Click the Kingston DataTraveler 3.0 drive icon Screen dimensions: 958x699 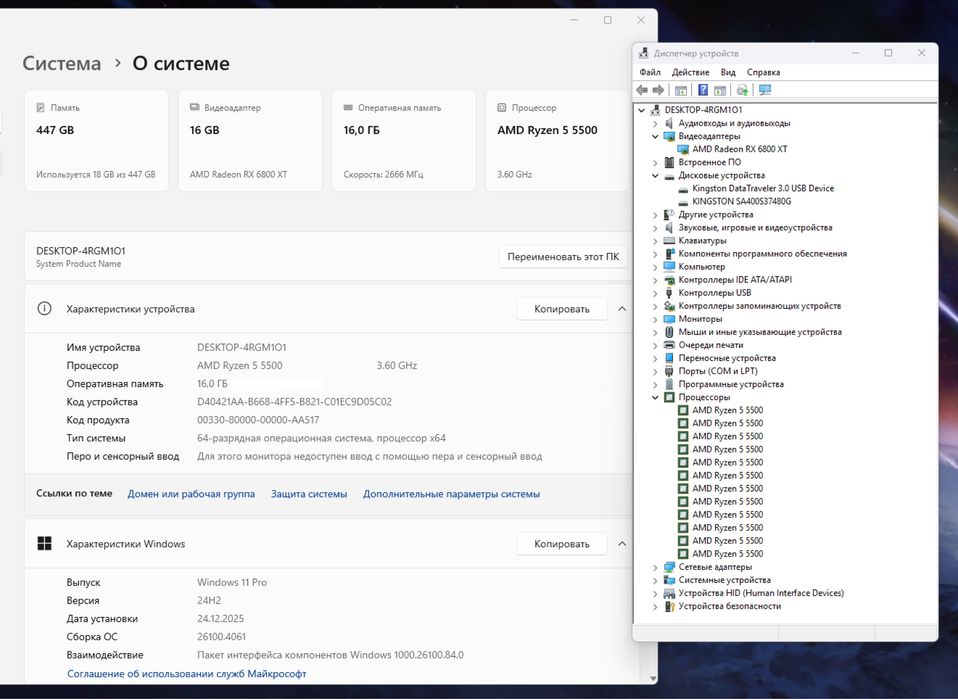pos(683,188)
